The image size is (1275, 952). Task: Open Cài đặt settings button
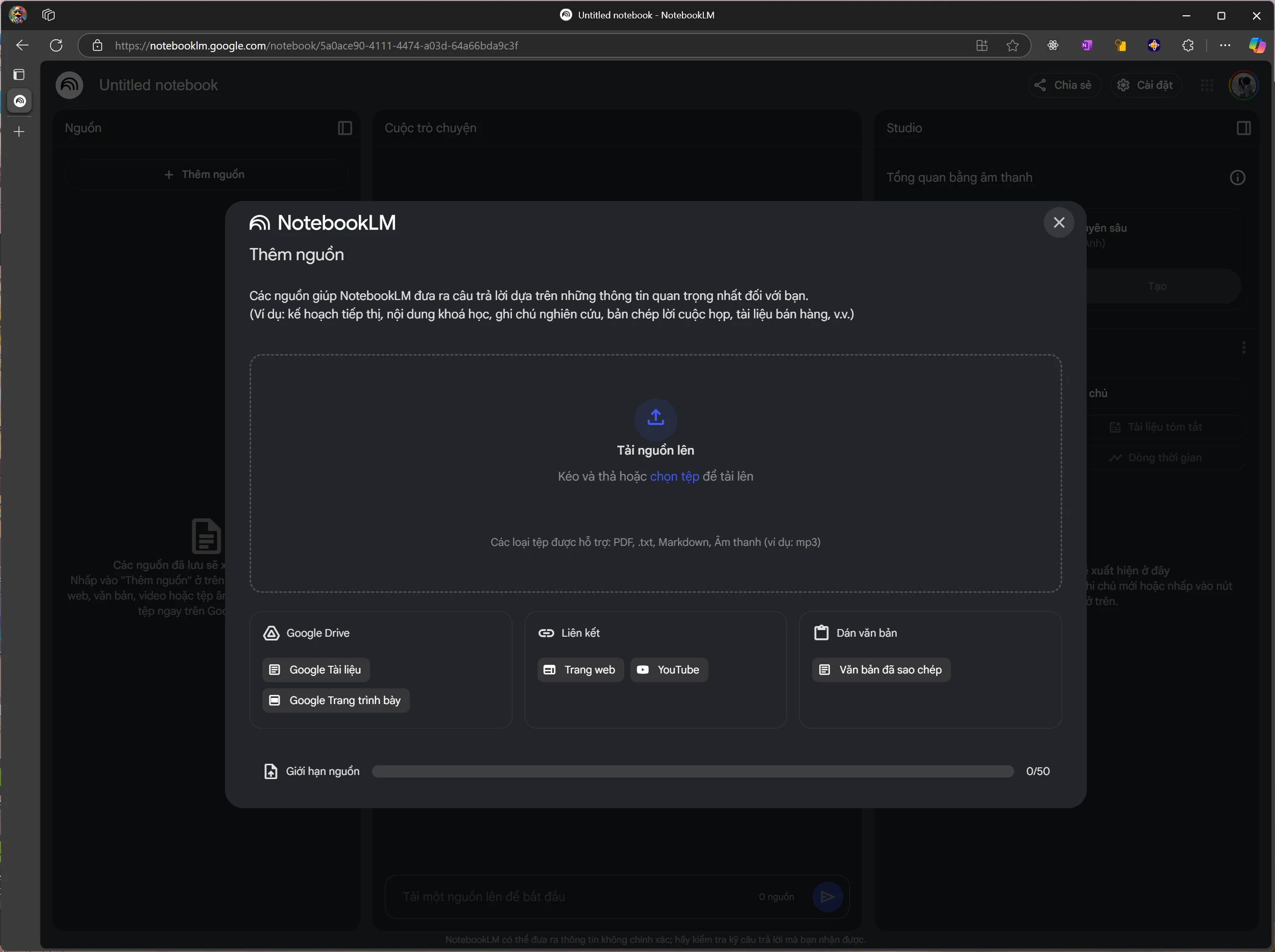click(x=1145, y=85)
